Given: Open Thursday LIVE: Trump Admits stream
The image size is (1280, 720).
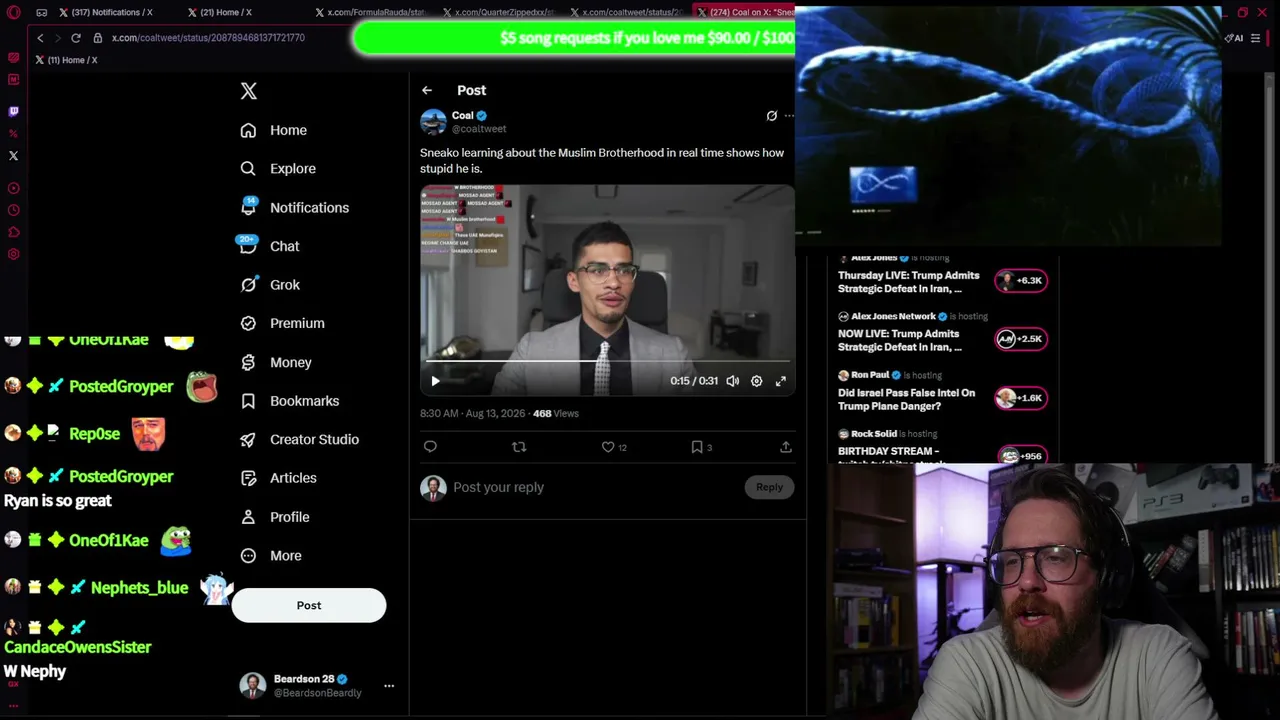Looking at the screenshot, I should pyautogui.click(x=909, y=282).
